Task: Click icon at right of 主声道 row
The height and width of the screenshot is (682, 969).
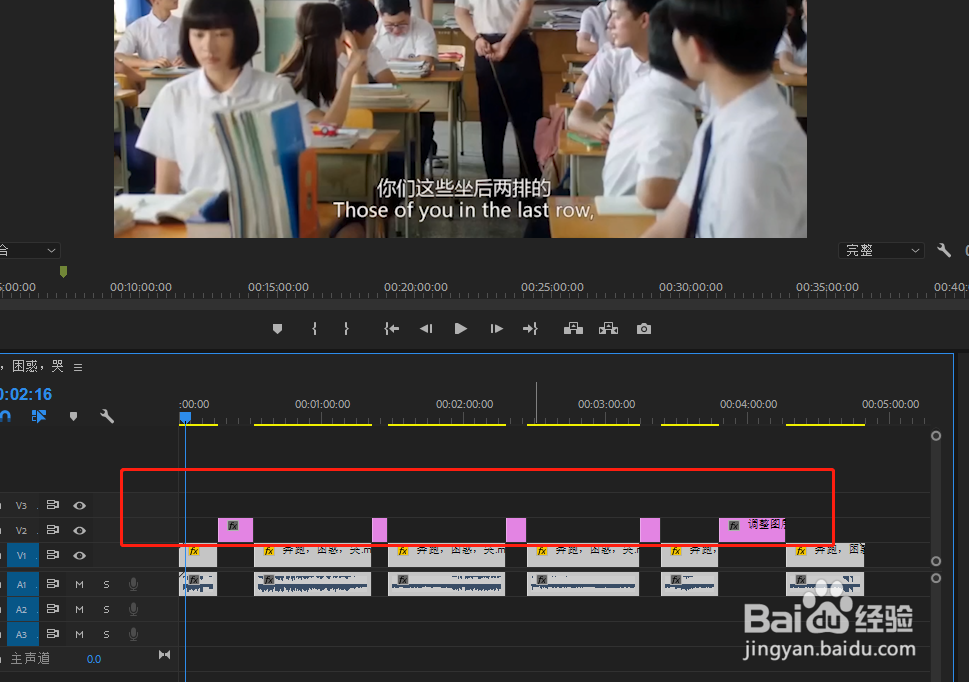Action: (164, 655)
